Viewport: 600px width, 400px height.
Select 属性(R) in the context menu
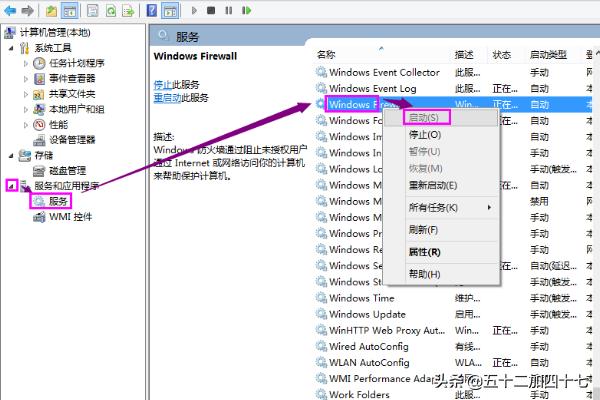tap(424, 251)
